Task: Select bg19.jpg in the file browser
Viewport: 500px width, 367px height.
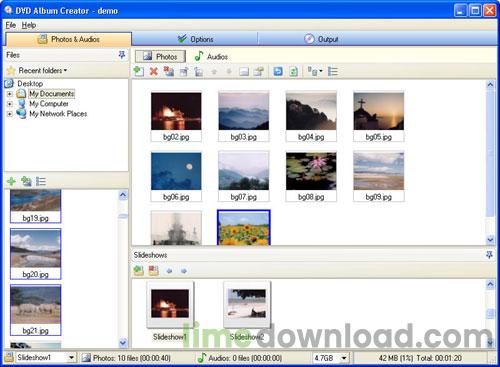Action: (35, 206)
